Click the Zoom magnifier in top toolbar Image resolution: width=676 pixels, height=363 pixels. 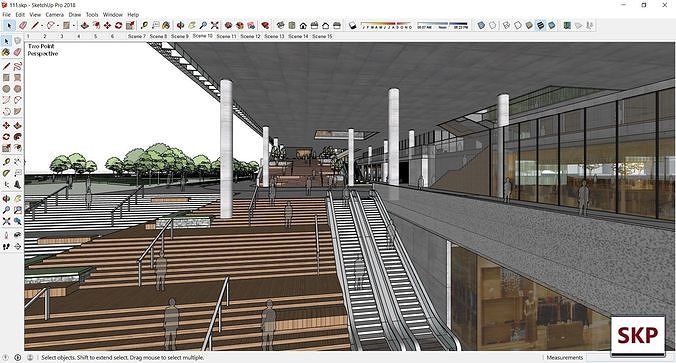click(203, 25)
